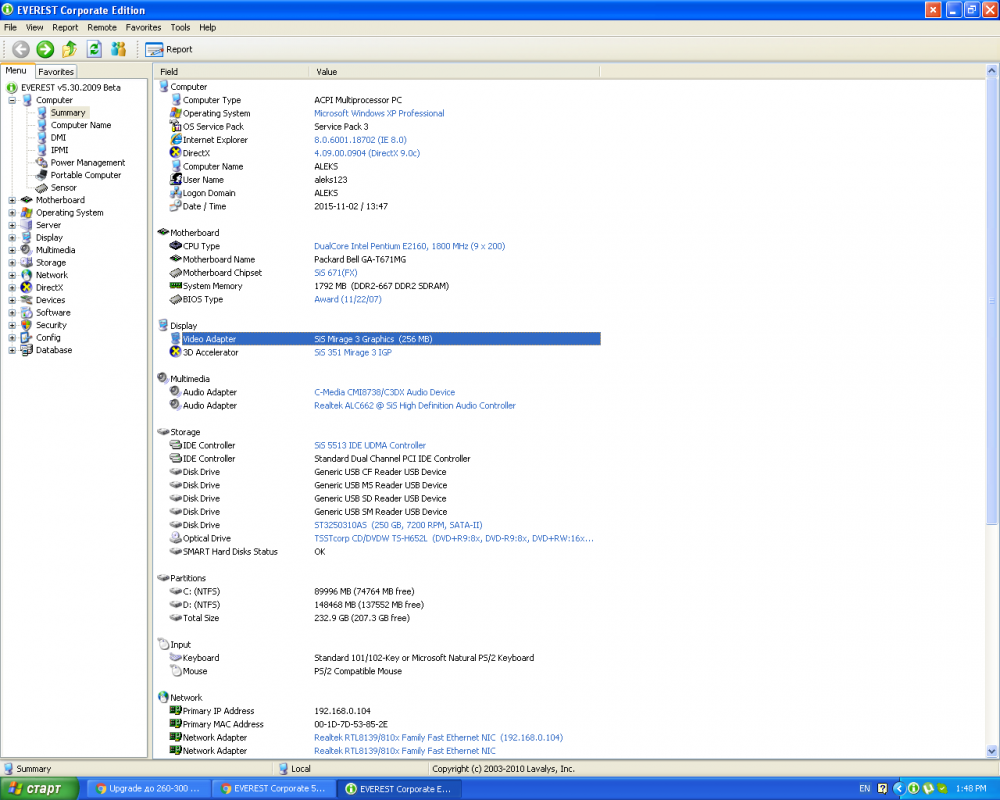Open the View menu
The height and width of the screenshot is (800, 1000).
click(34, 27)
